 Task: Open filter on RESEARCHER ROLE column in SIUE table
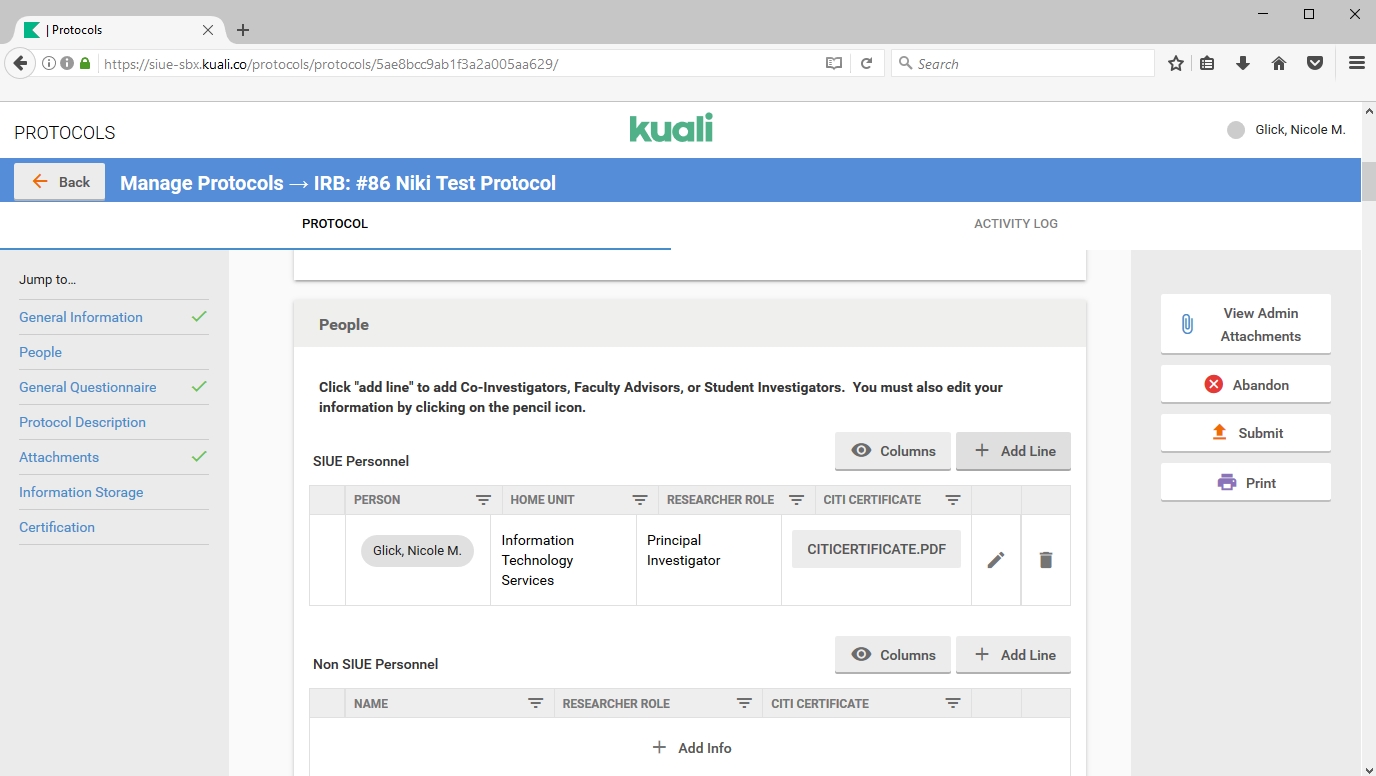(796, 500)
